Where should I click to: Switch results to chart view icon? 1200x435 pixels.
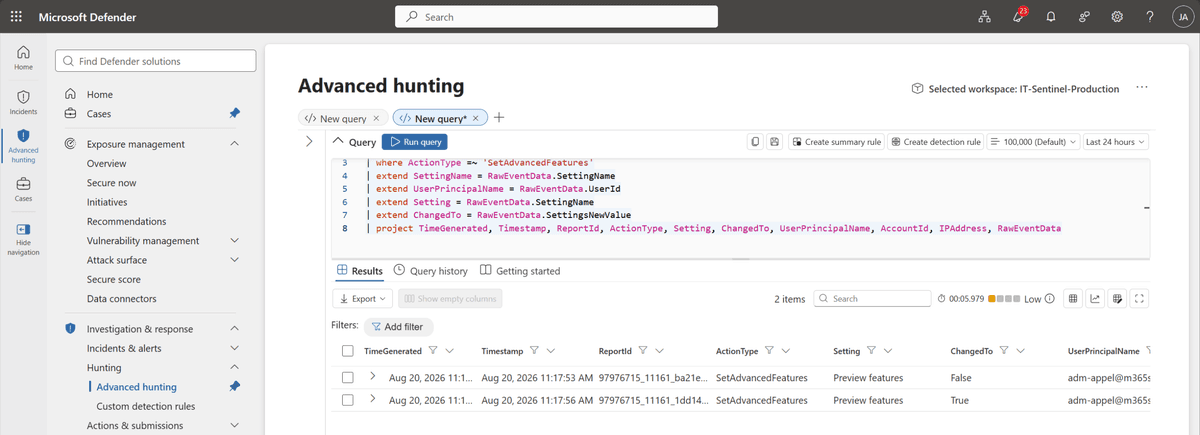click(1094, 298)
